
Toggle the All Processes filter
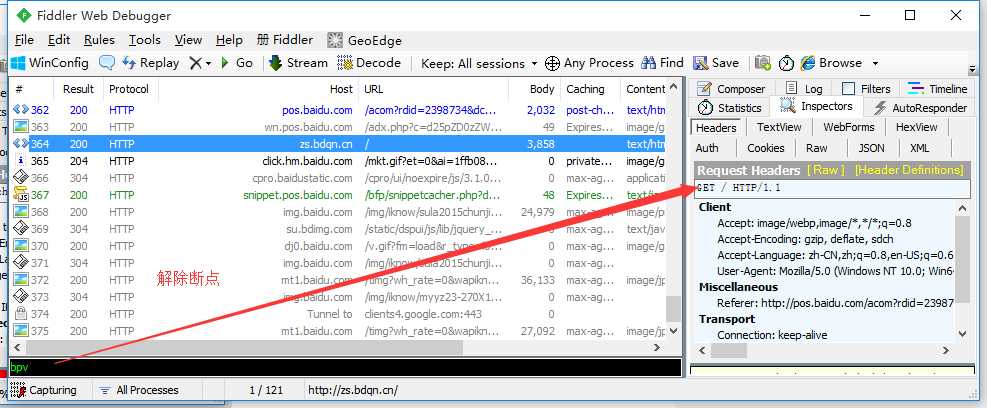(139, 390)
